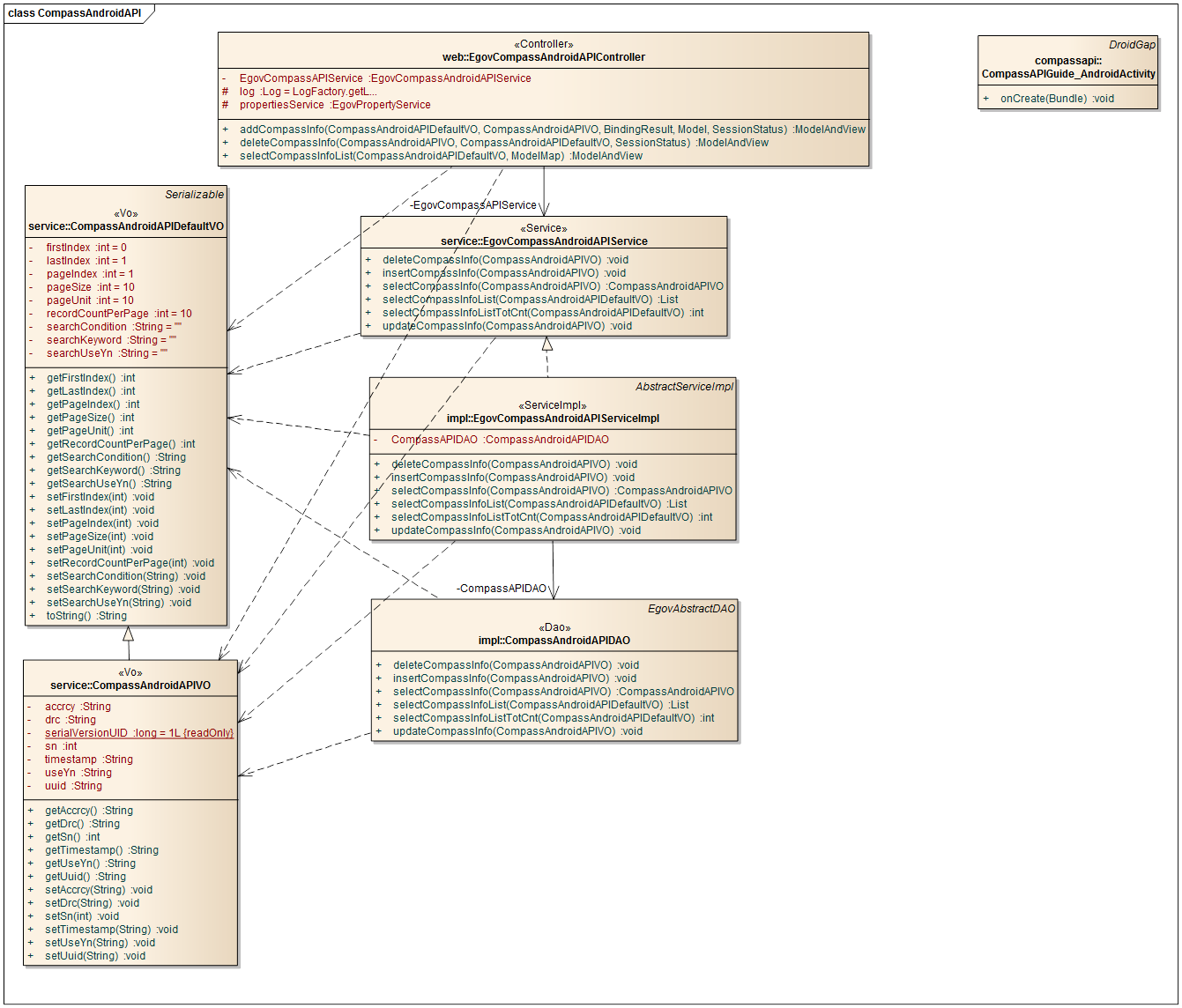Click the selectCompassInfoList method in the Controller class
Screen dimensions: 1182x1008
tap(441, 156)
